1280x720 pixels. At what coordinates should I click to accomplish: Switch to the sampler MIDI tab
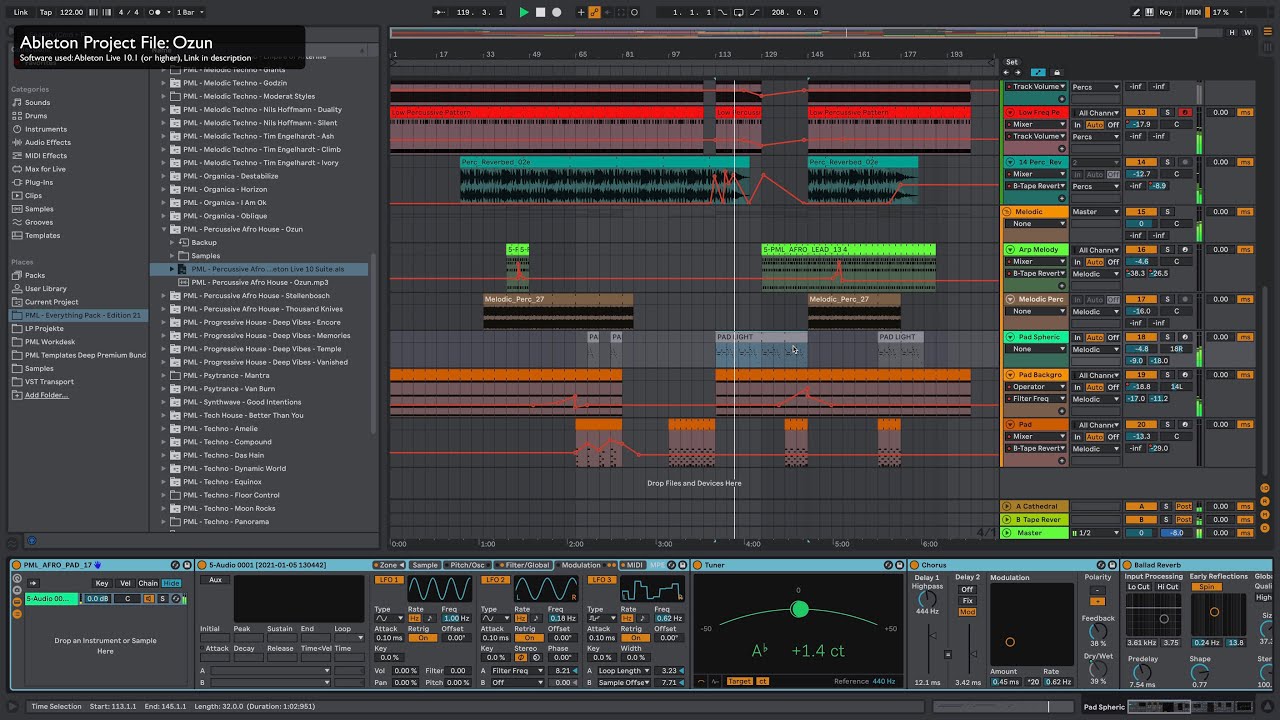point(631,565)
